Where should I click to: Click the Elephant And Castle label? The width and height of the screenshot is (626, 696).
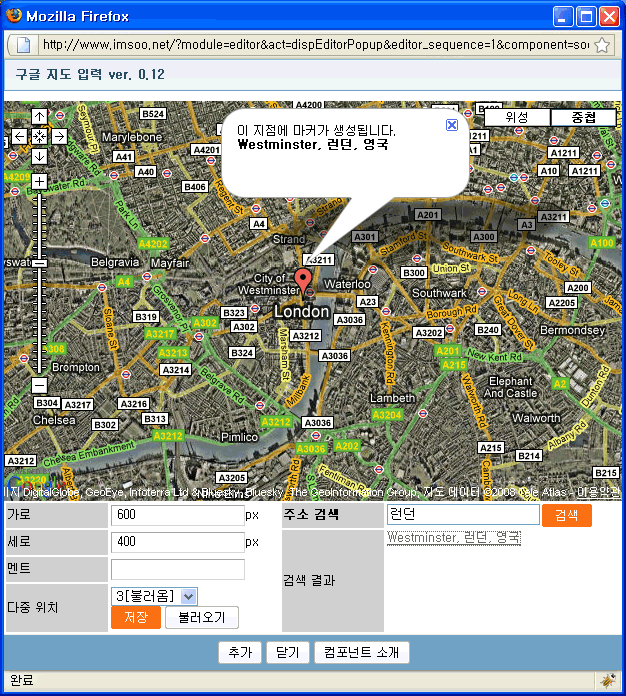coord(511,387)
